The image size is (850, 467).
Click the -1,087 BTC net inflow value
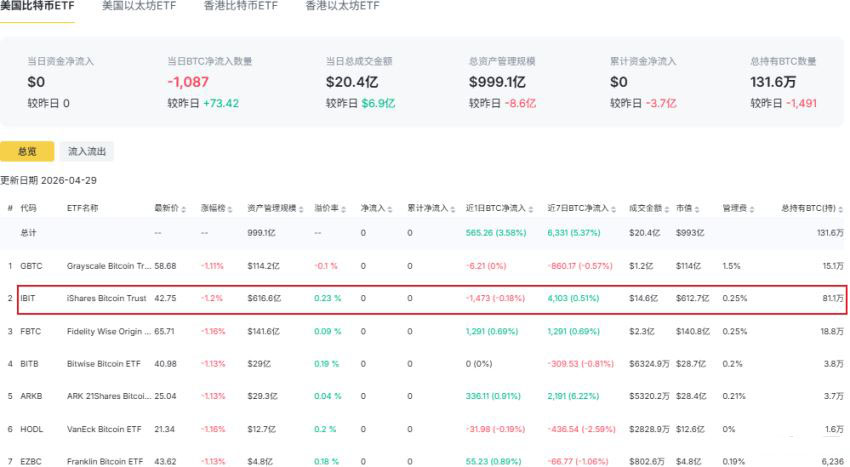tap(188, 82)
